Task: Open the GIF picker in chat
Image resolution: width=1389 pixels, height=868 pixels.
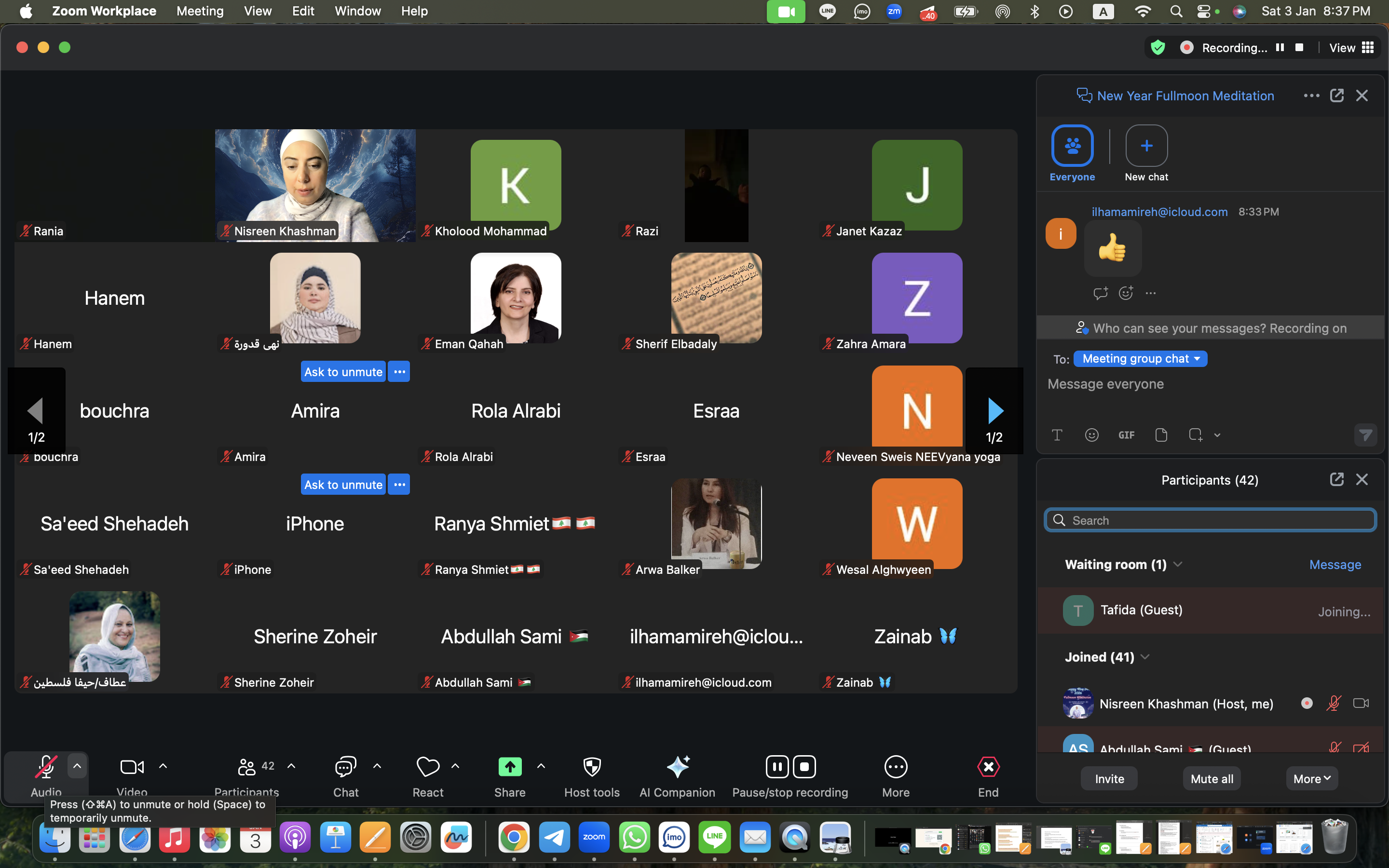Action: [1126, 435]
